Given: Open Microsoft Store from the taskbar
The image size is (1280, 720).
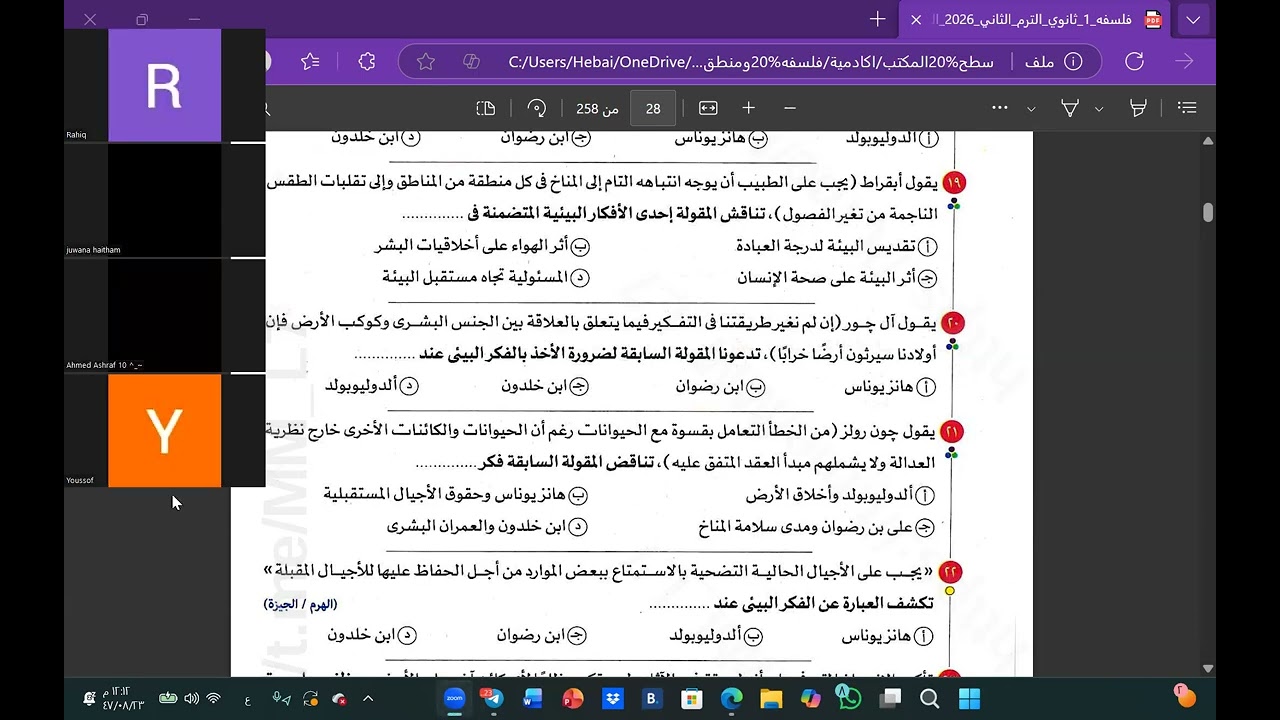Looking at the screenshot, I should point(691,698).
